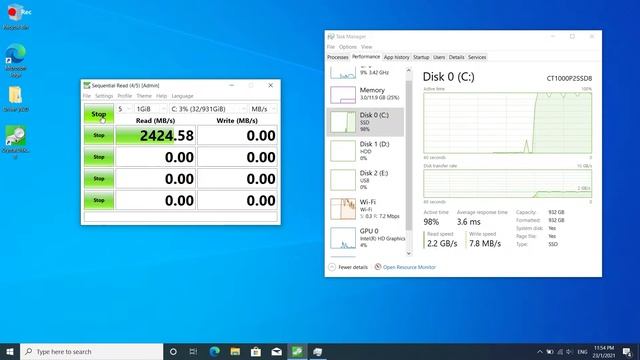Click the Stop button beside 2424.58

99,135
